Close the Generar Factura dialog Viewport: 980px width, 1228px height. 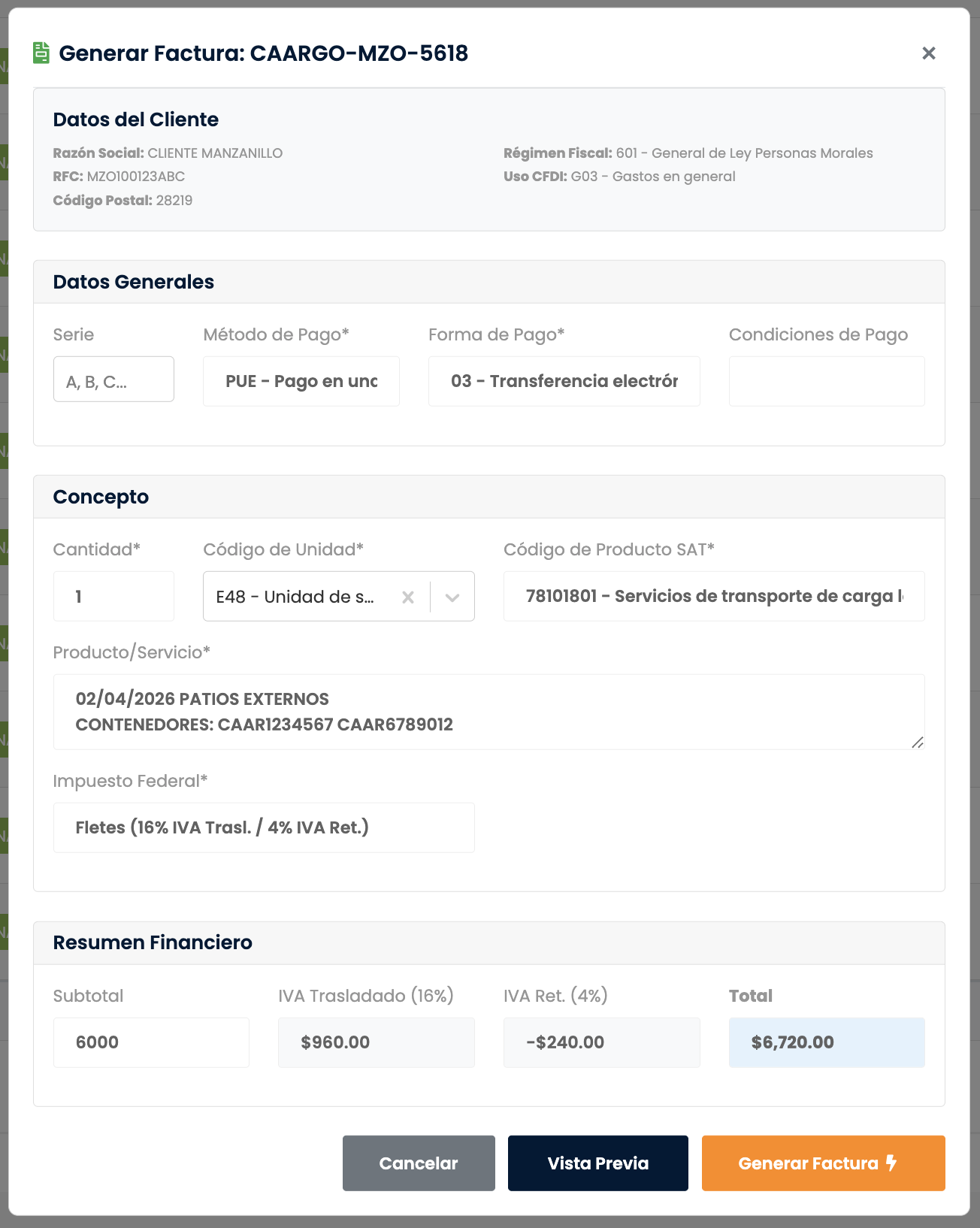[929, 53]
